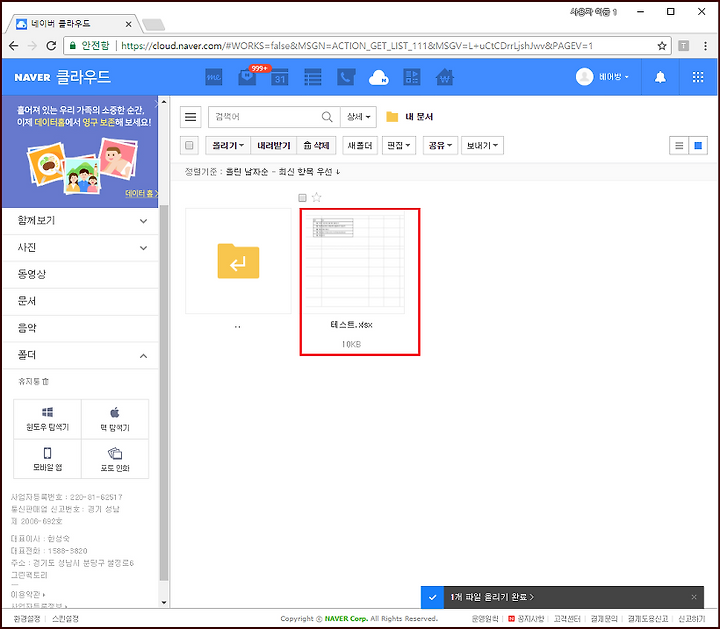Viewport: 720px width, 629px height.
Task: Open Naver Mail icon with 999+ badge
Action: [x=248, y=77]
